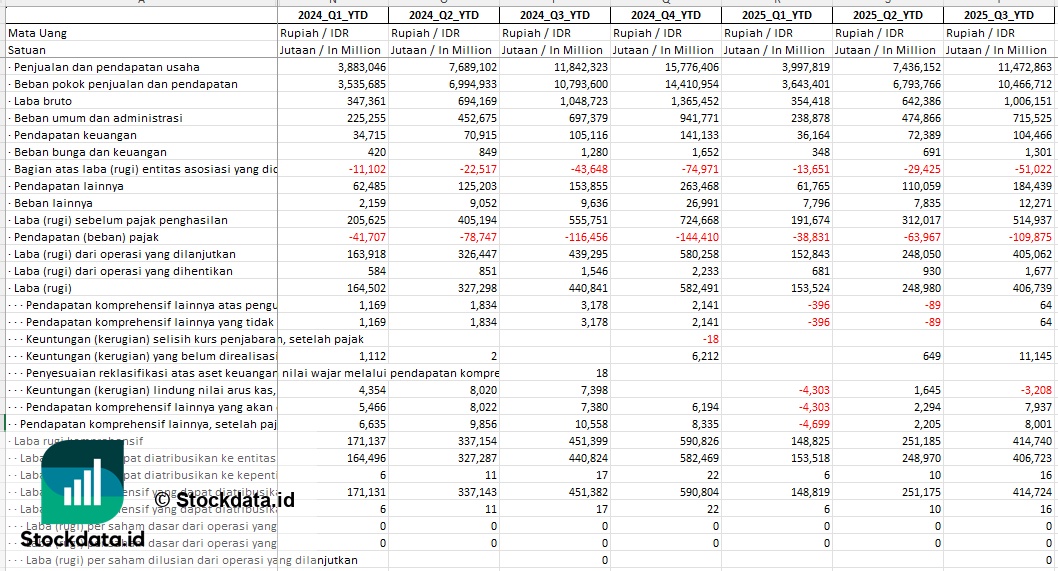Click the "Satuan" row label
This screenshot has width=1058, height=571.
(x=27, y=50)
